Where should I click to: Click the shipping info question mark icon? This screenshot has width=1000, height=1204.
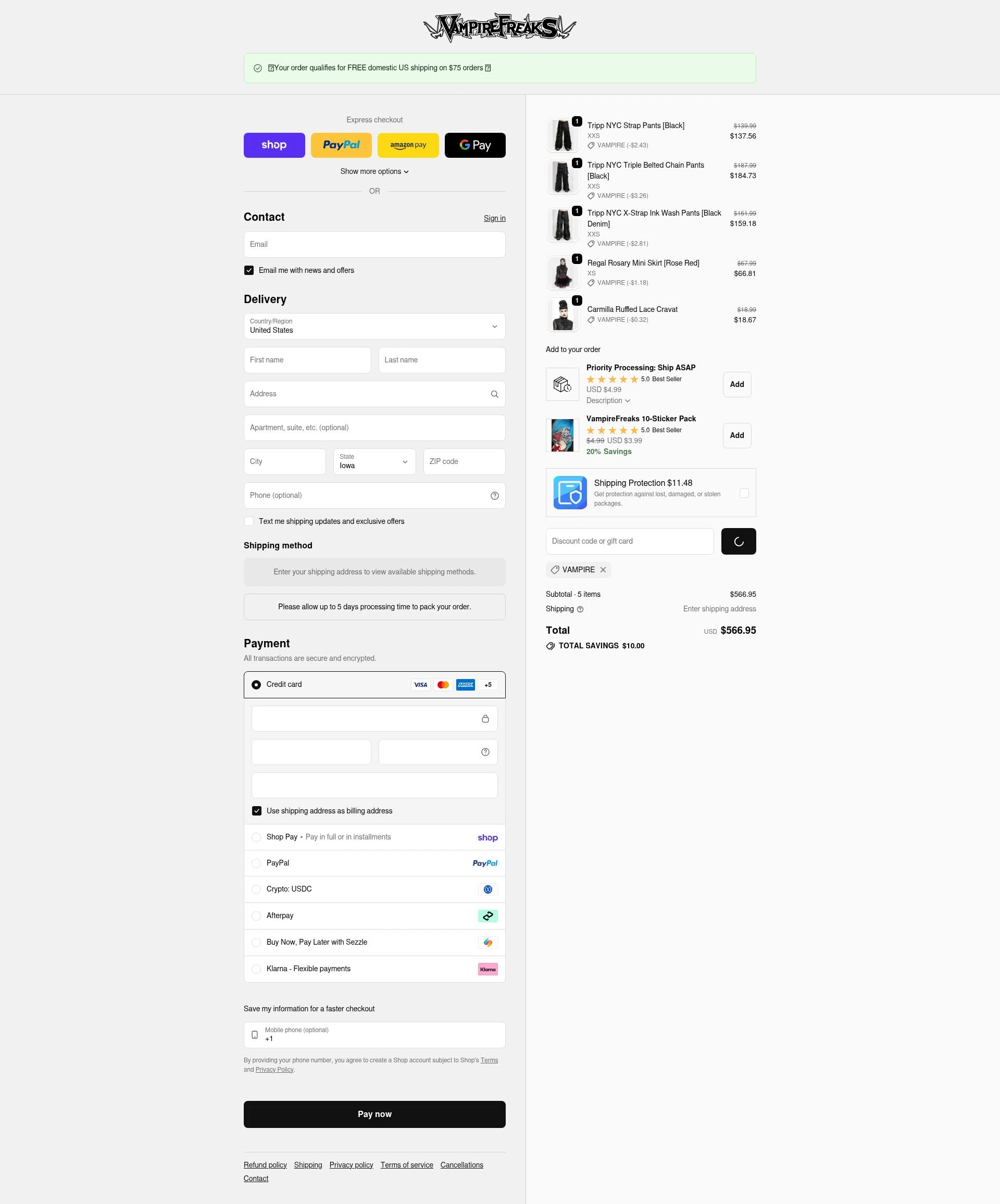[x=580, y=609]
